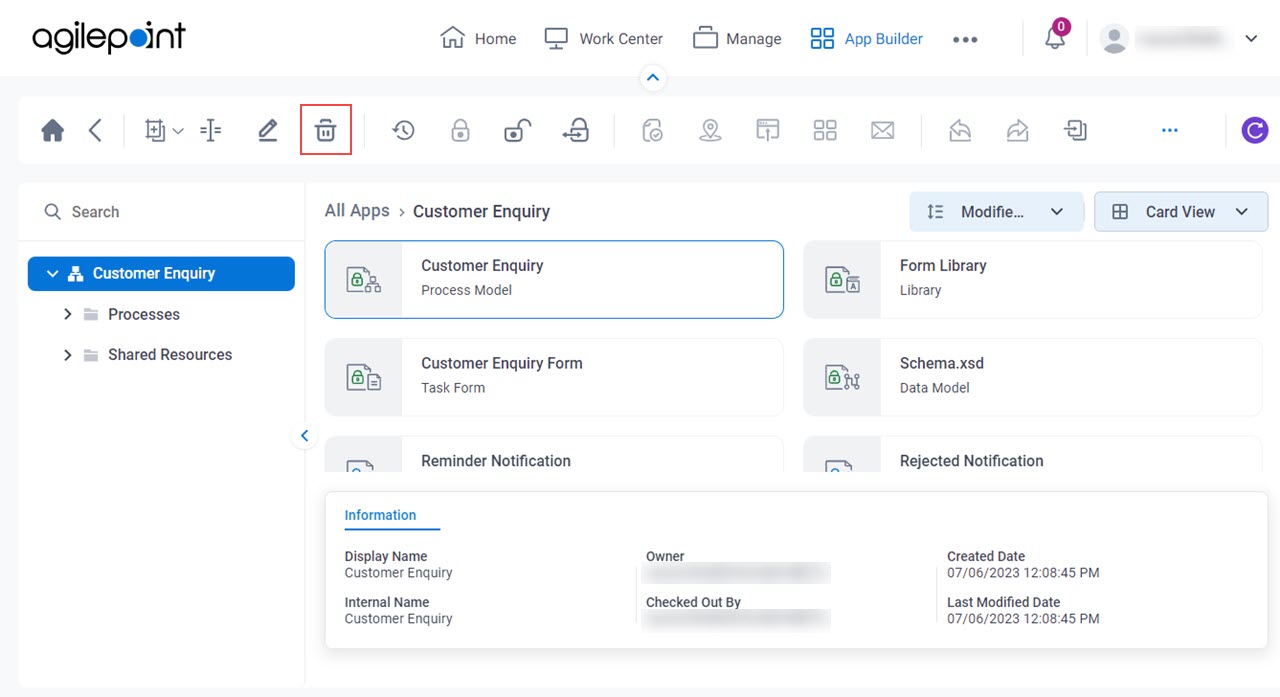Click the Import left-curved arrow icon

pyautogui.click(x=960, y=130)
